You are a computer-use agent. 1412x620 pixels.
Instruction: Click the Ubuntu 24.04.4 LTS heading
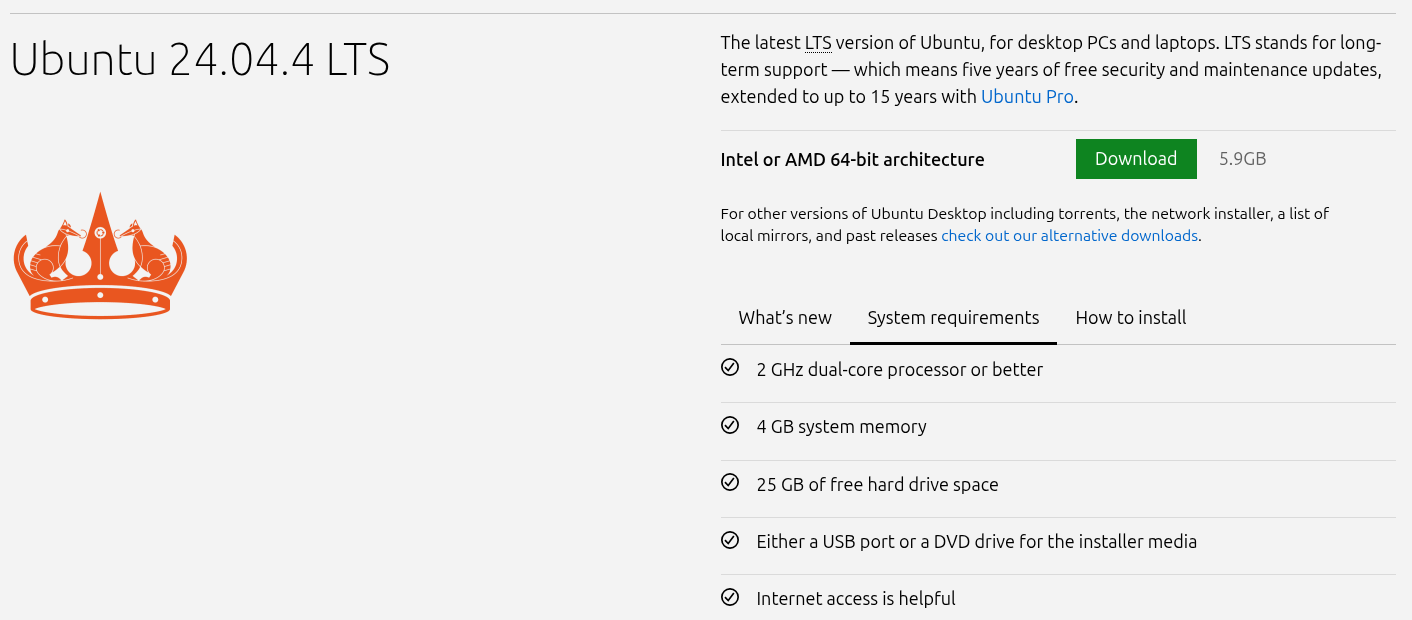click(200, 60)
